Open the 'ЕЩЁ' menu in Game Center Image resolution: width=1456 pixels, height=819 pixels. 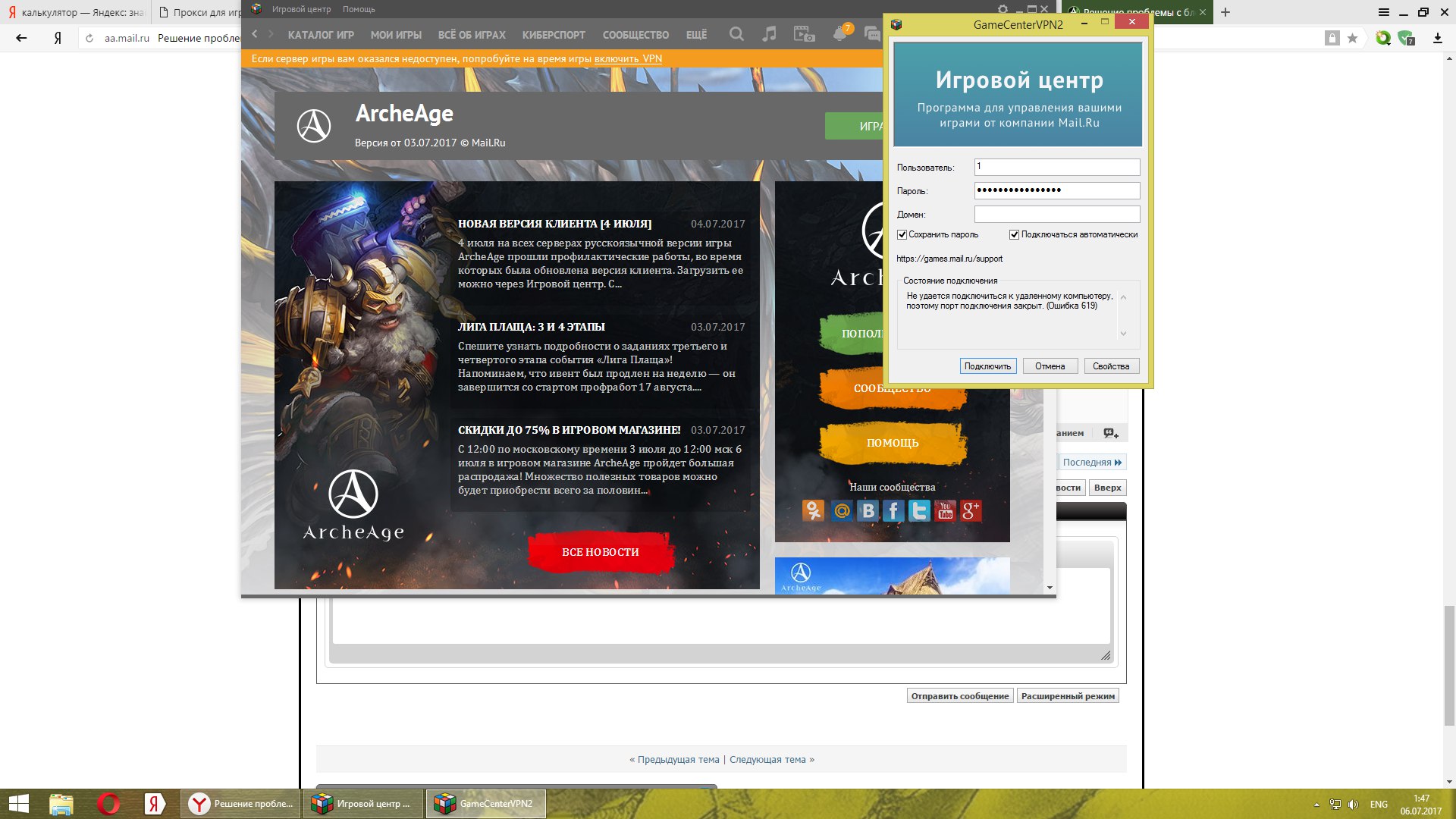[696, 35]
